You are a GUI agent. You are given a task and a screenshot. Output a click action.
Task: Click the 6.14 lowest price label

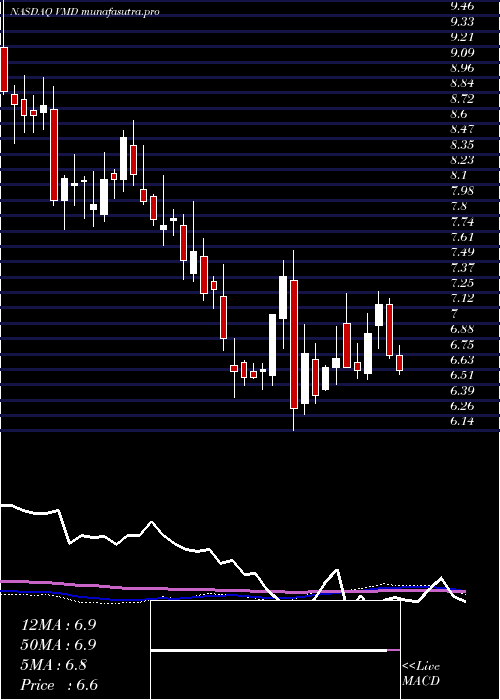[x=462, y=421]
